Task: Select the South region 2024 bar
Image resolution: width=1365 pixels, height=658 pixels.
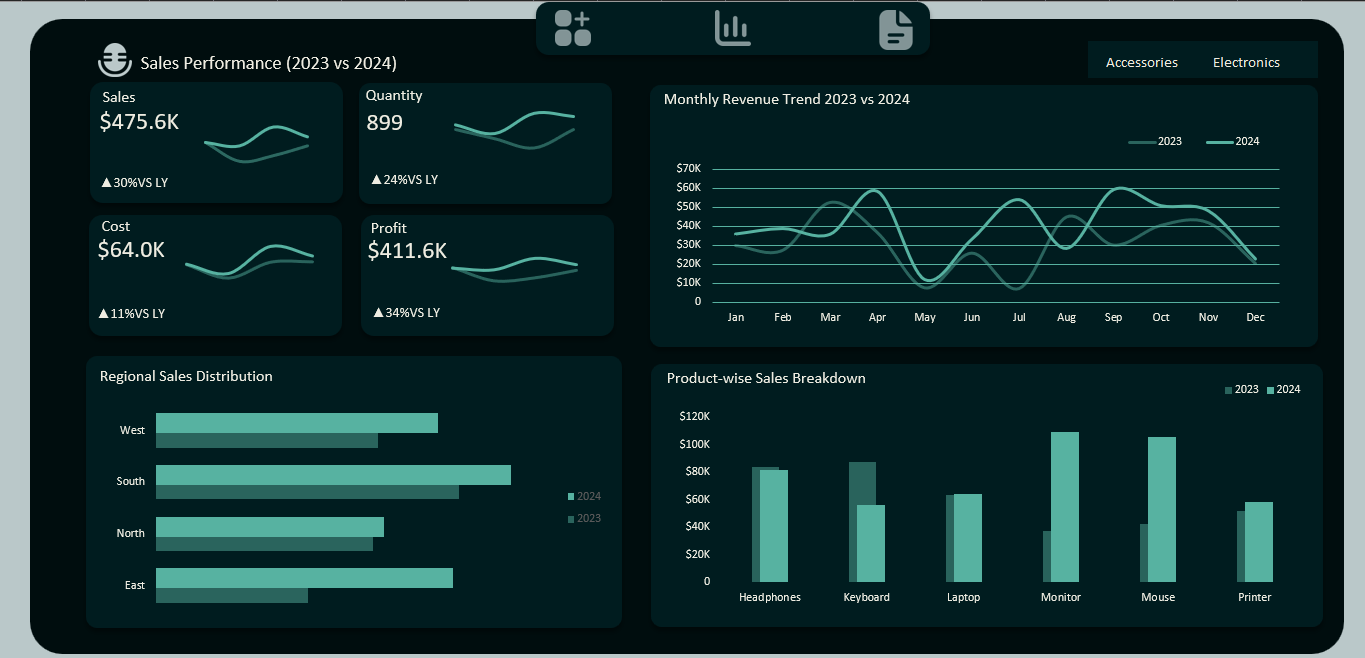Action: click(333, 475)
